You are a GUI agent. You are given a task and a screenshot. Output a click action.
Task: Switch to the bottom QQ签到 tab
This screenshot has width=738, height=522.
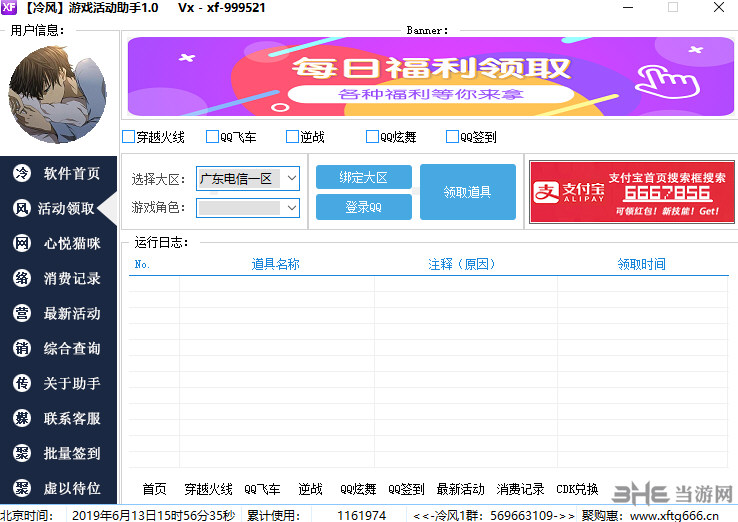[x=406, y=489]
